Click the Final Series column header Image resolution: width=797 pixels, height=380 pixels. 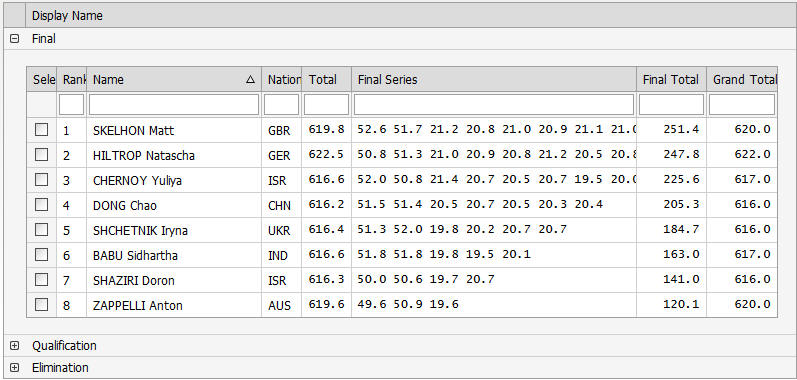point(494,79)
